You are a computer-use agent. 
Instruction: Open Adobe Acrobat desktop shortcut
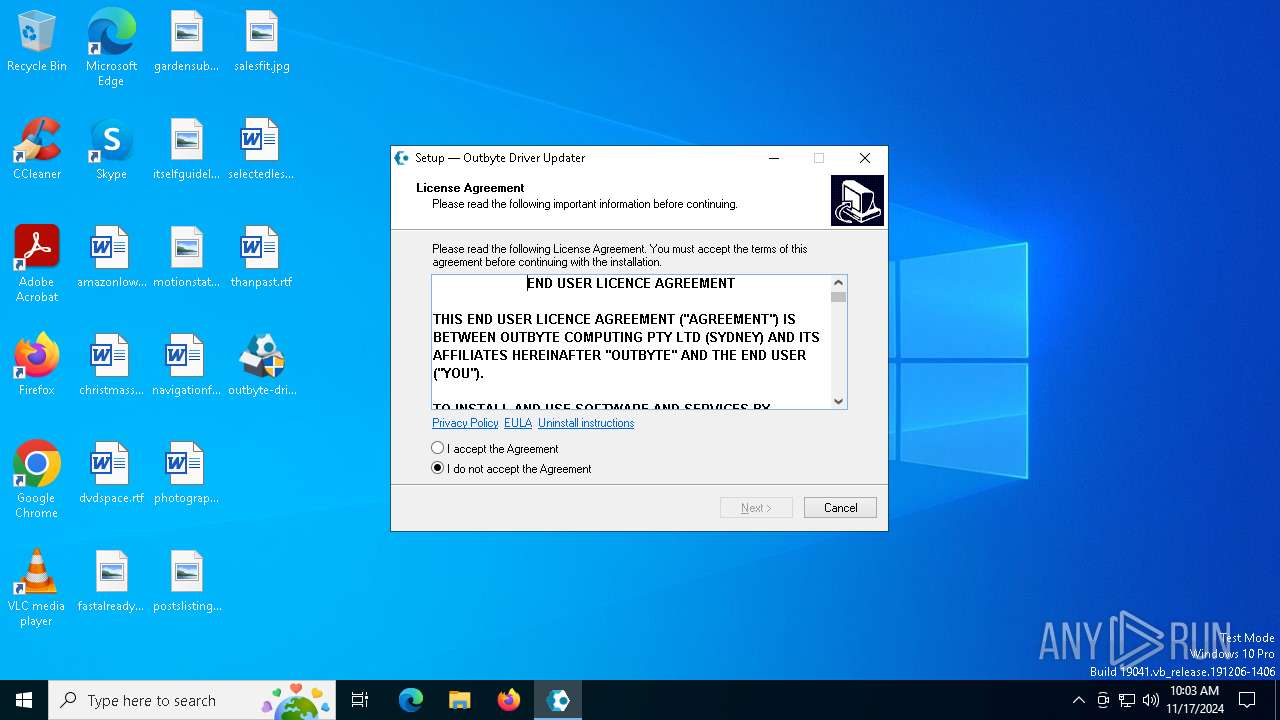(37, 264)
